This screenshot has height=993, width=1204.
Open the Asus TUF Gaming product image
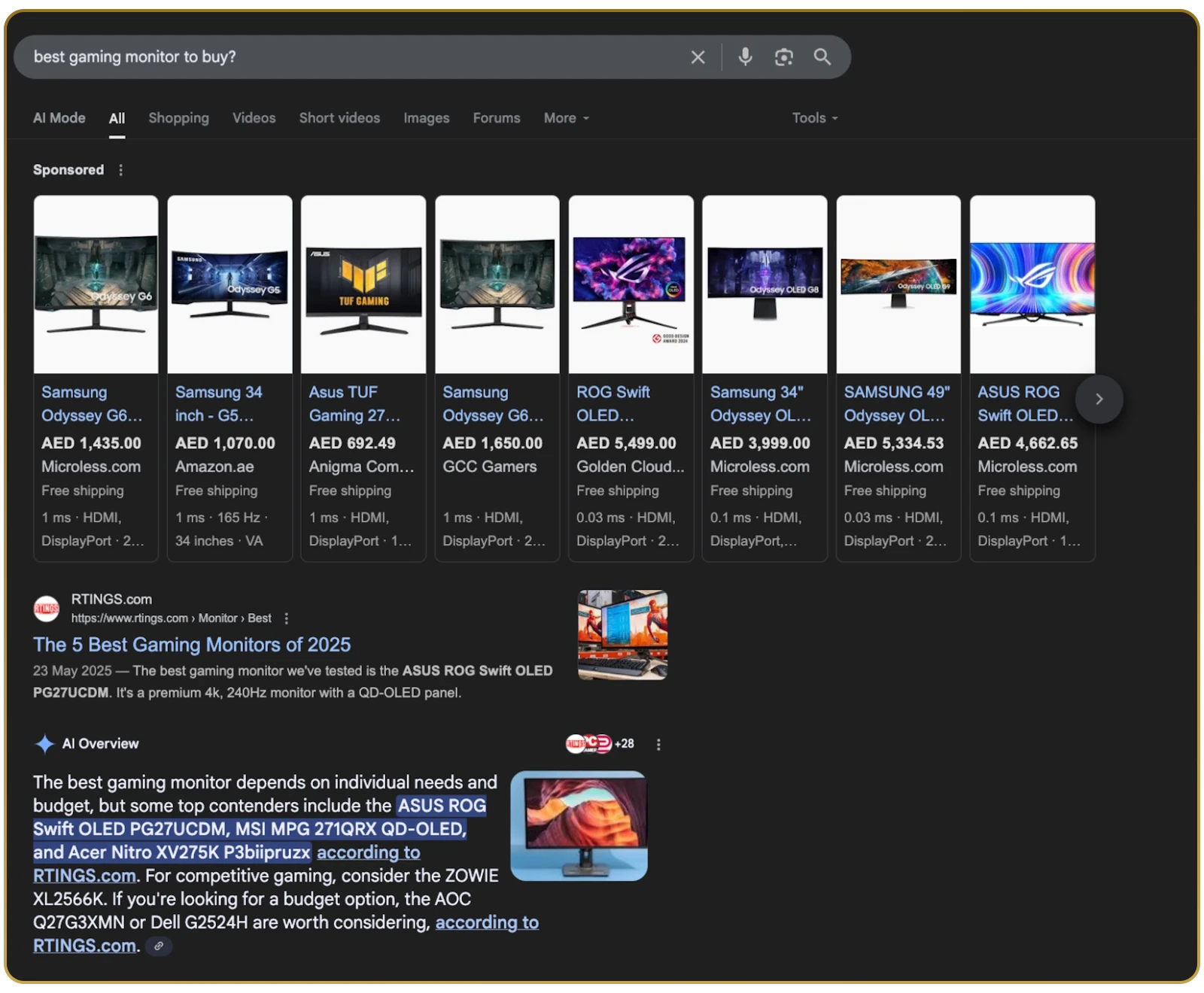tap(363, 284)
